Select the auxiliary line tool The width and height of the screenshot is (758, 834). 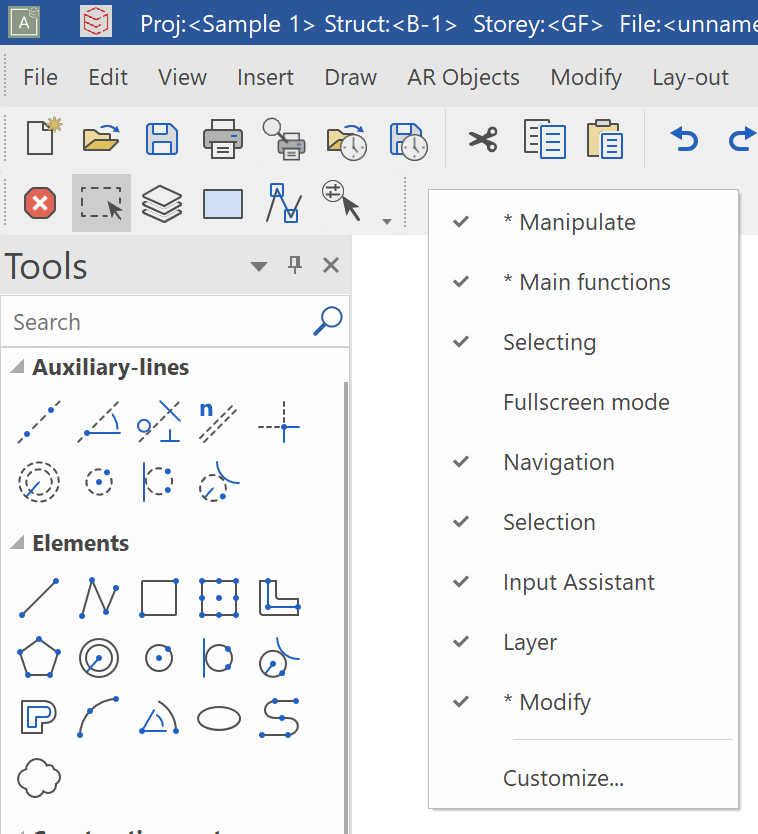click(x=38, y=422)
